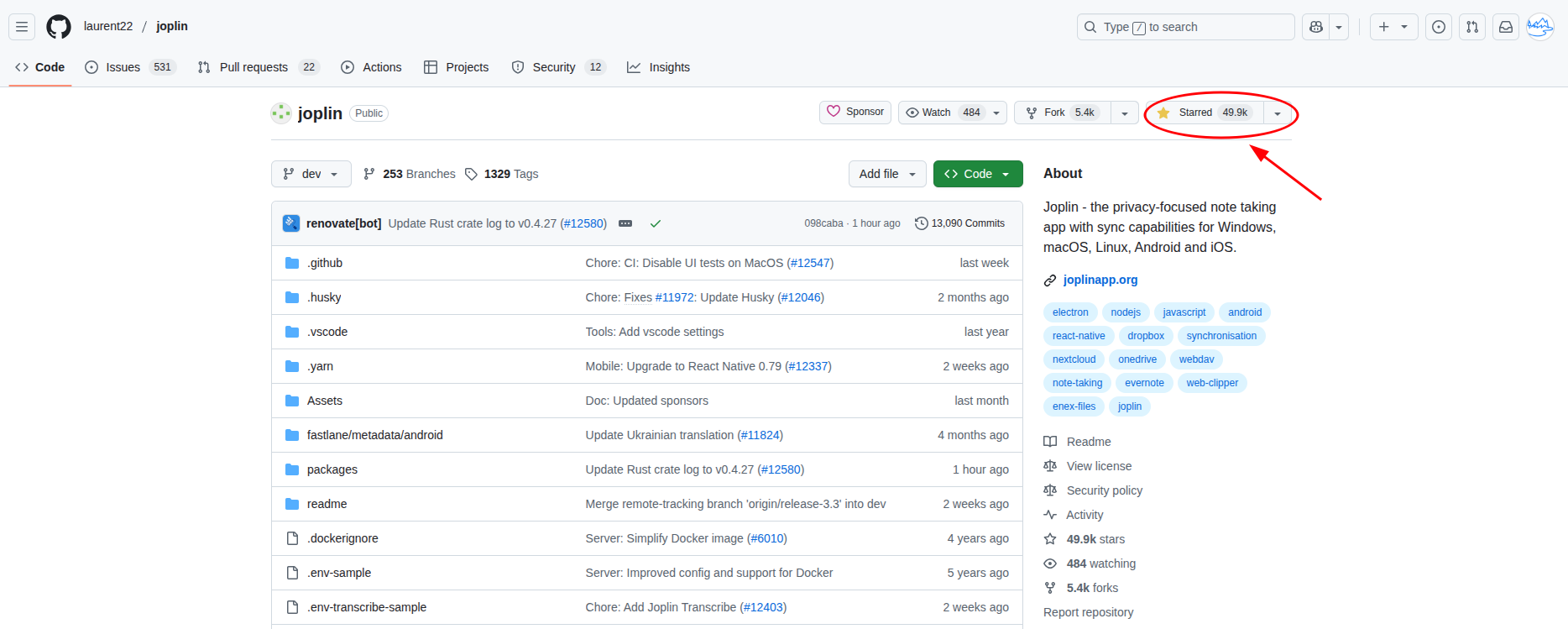Open the Add file dropdown
The image size is (1568, 629).
(887, 174)
